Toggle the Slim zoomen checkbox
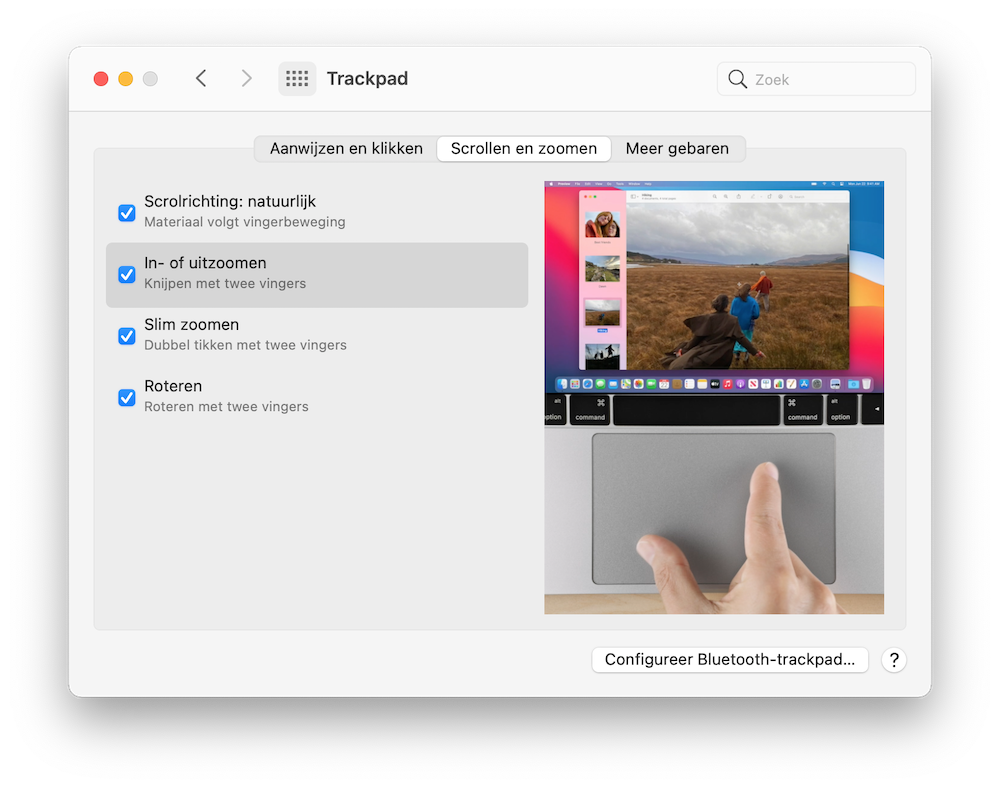Screen dimensions: 1000x788 pos(127,336)
